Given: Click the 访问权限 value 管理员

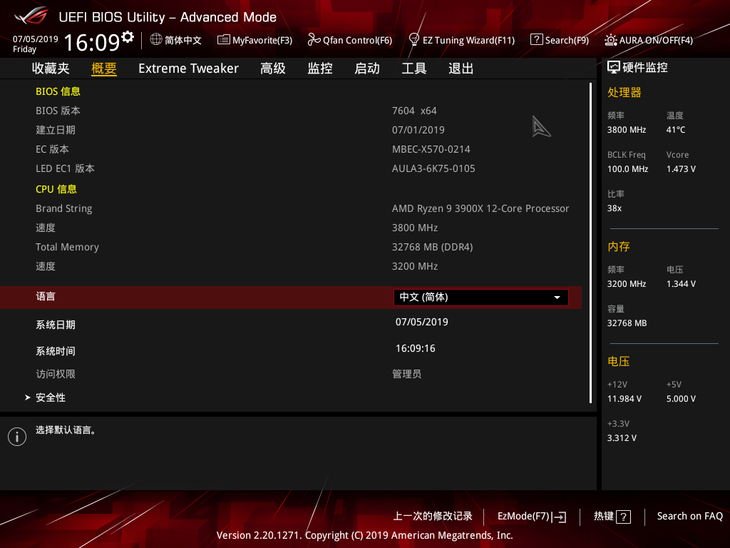Looking at the screenshot, I should (406, 374).
